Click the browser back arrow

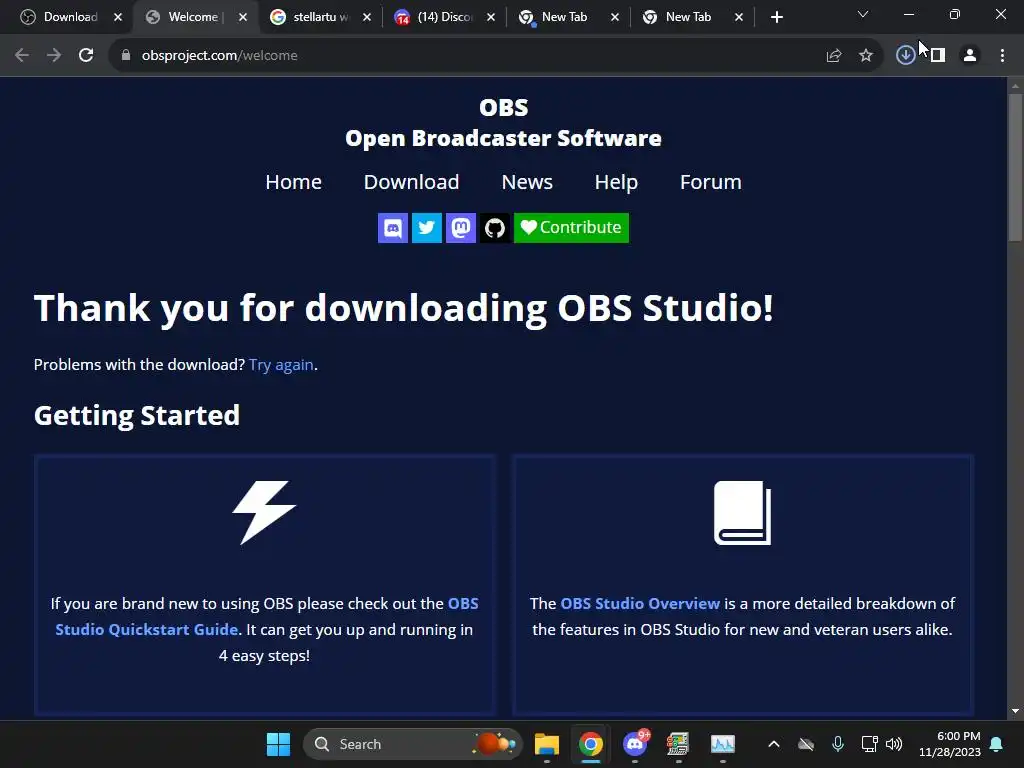point(22,56)
